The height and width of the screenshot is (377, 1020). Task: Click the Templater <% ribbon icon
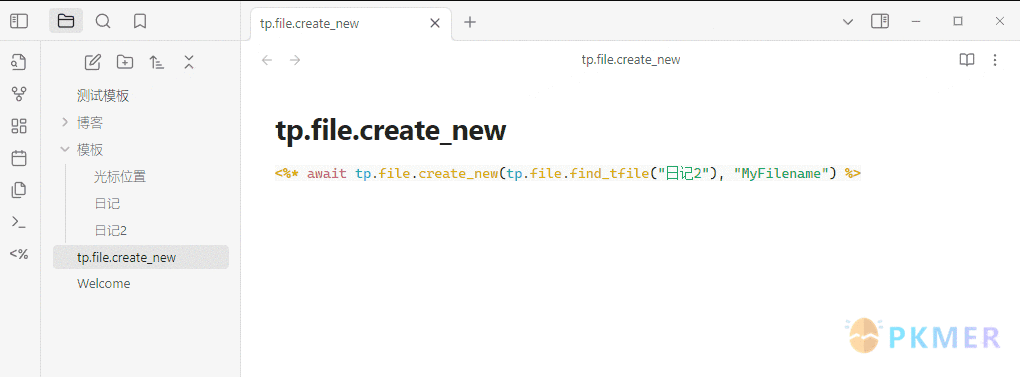coord(20,254)
